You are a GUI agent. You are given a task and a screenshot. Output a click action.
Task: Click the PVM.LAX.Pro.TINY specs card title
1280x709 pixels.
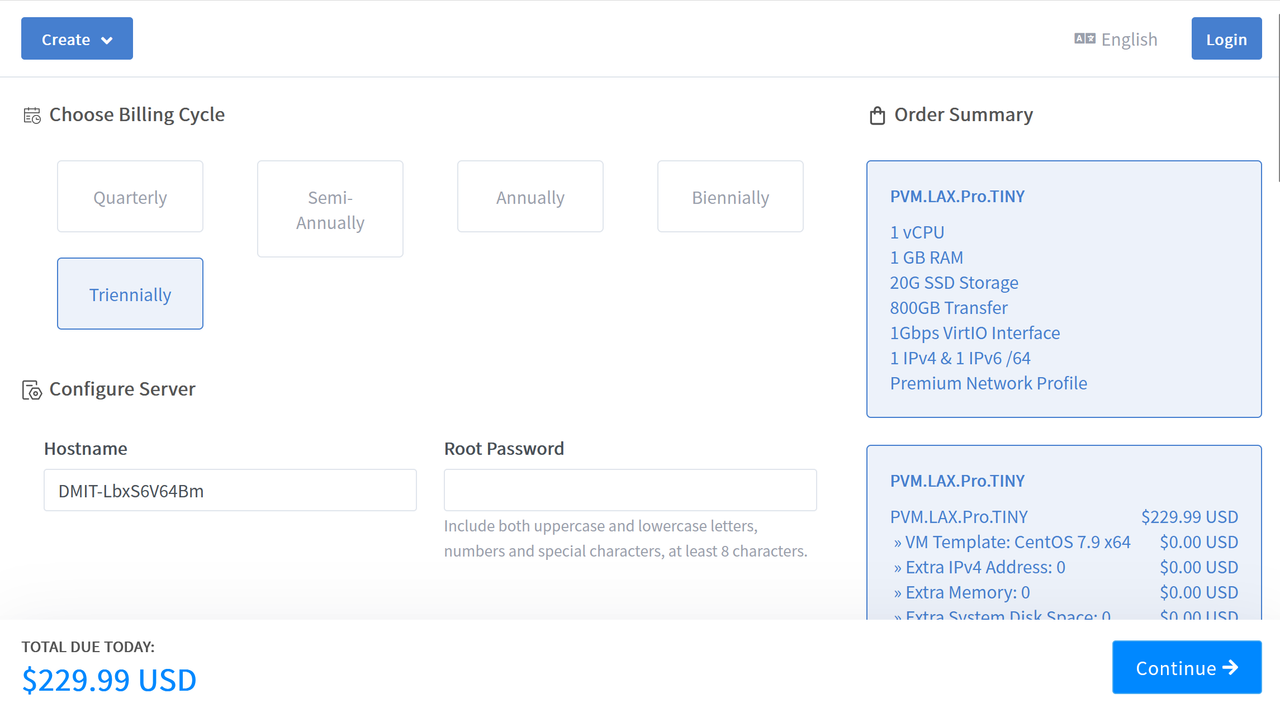(957, 196)
